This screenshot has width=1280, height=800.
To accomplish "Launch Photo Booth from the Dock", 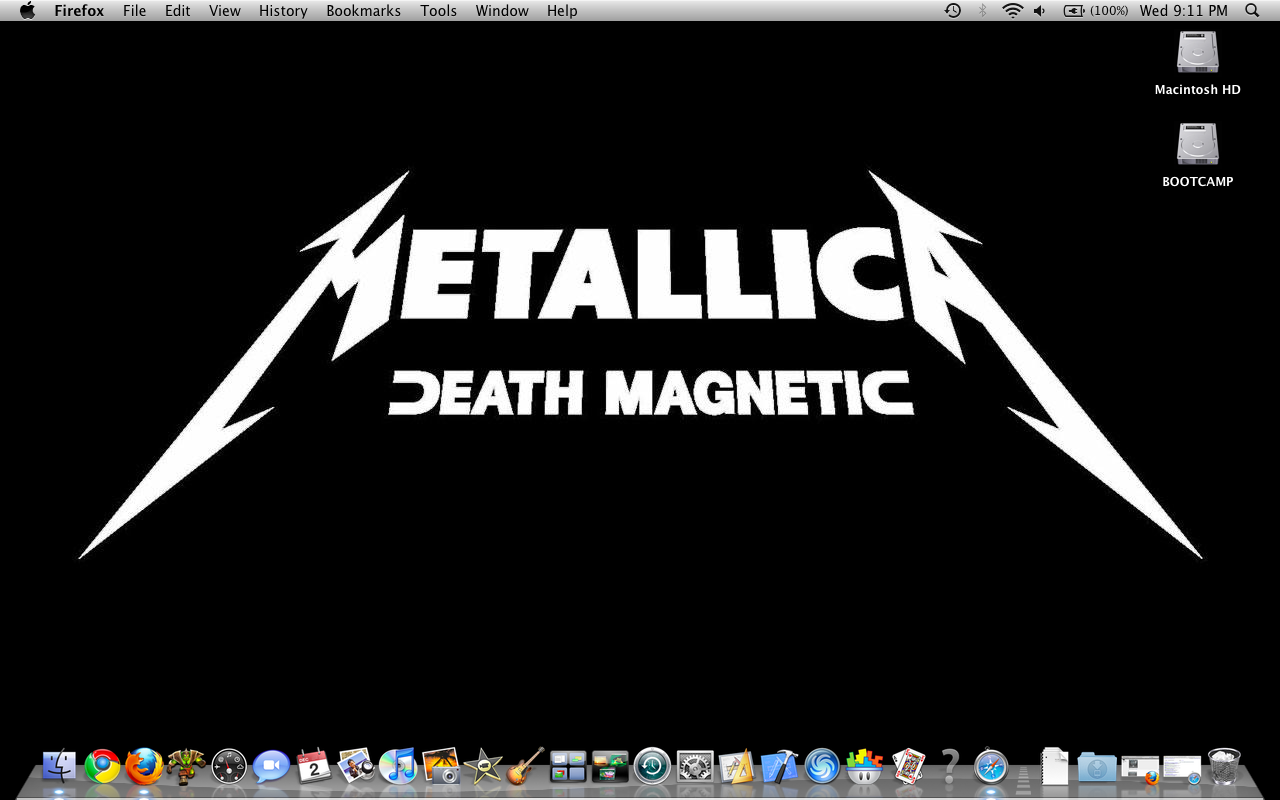I will [441, 767].
